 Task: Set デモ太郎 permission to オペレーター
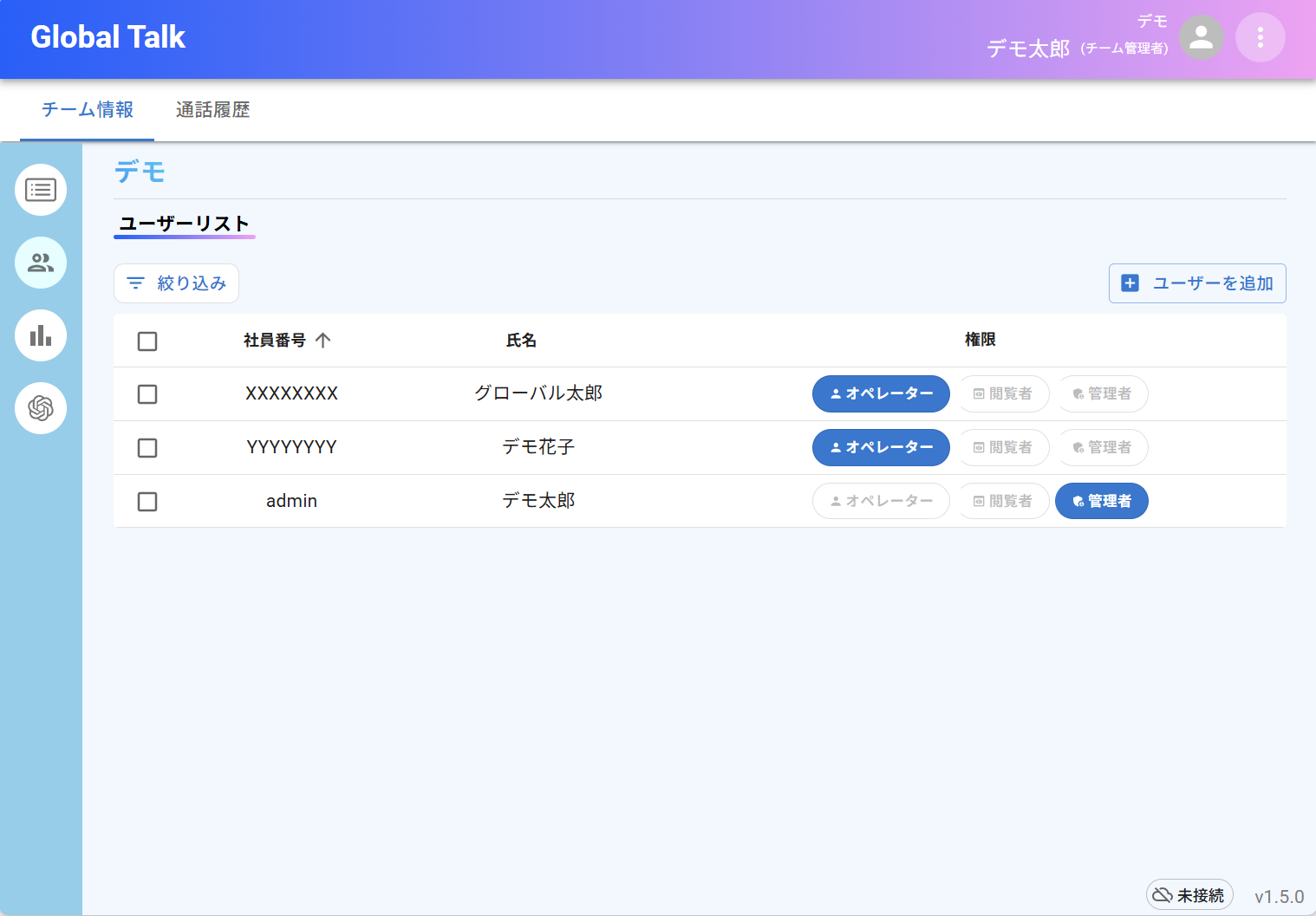881,502
